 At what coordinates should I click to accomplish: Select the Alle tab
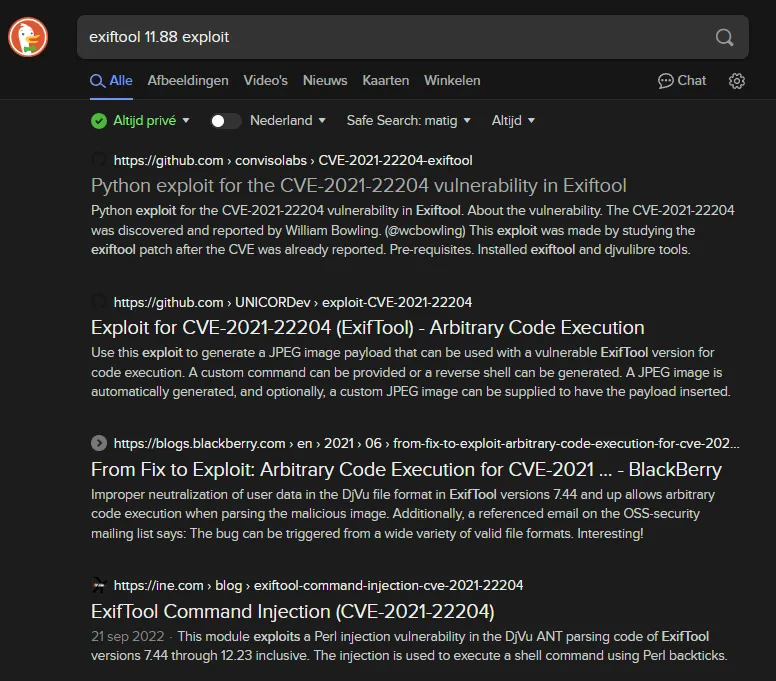click(x=111, y=81)
